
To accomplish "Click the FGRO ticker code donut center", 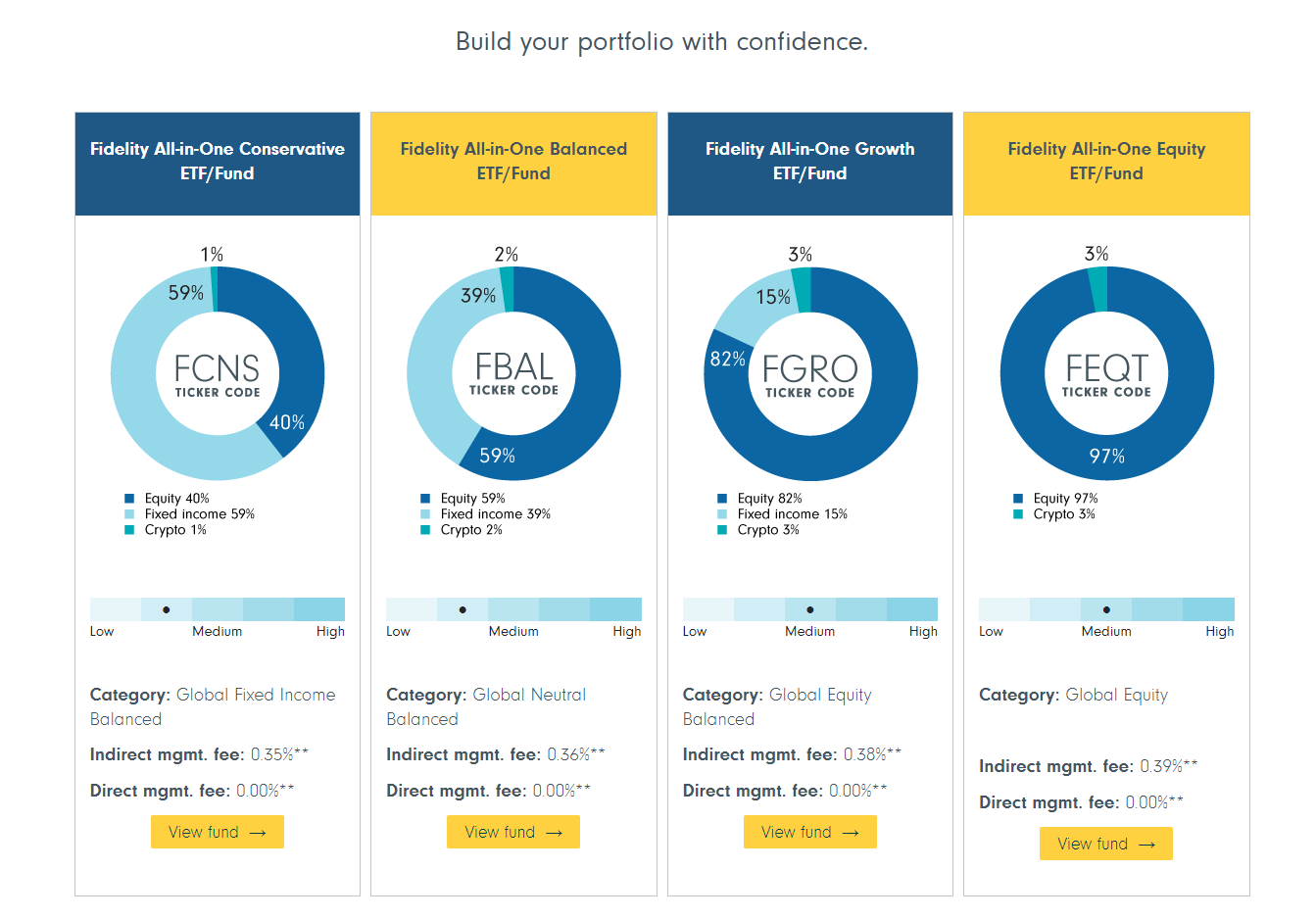I will pyautogui.click(x=810, y=374).
